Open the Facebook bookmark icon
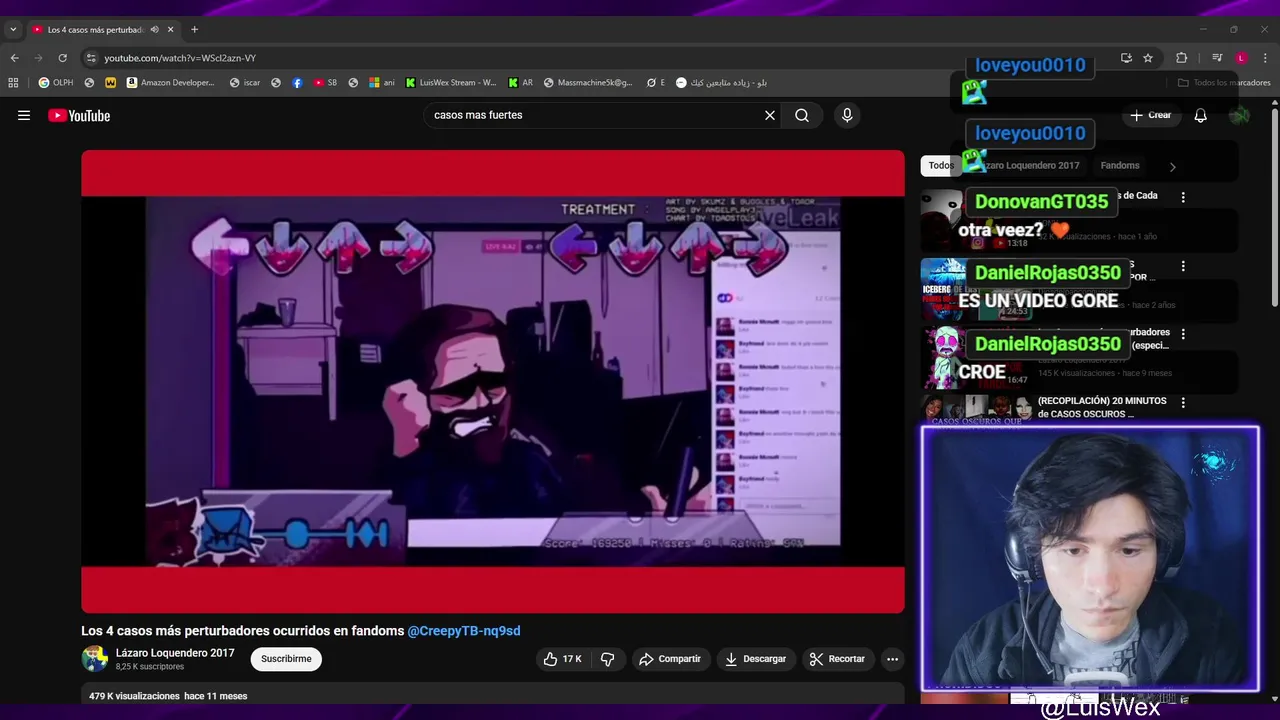Viewport: 1280px width, 720px height. click(x=297, y=83)
